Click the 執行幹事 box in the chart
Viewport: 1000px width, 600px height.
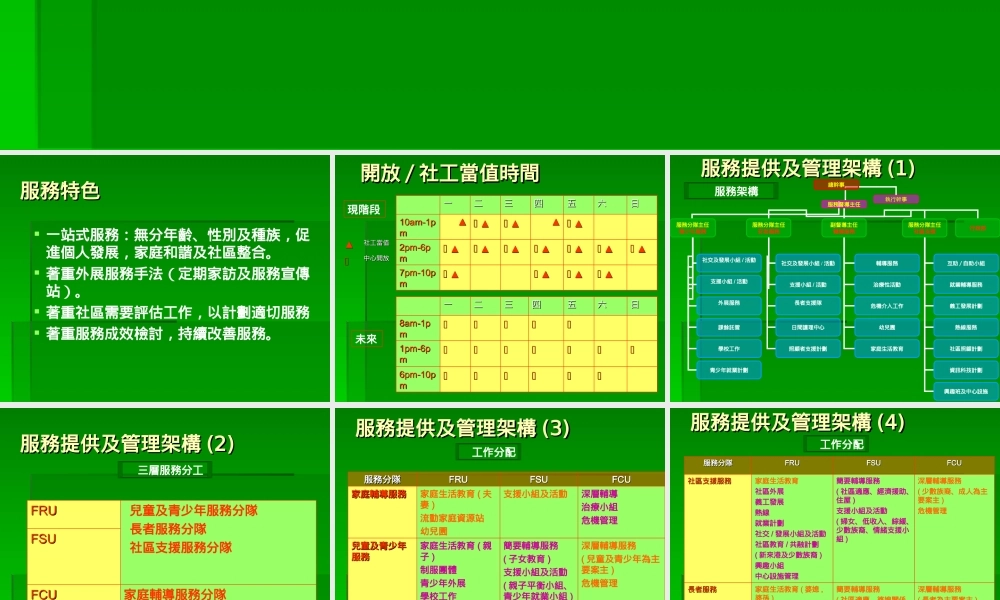click(898, 200)
